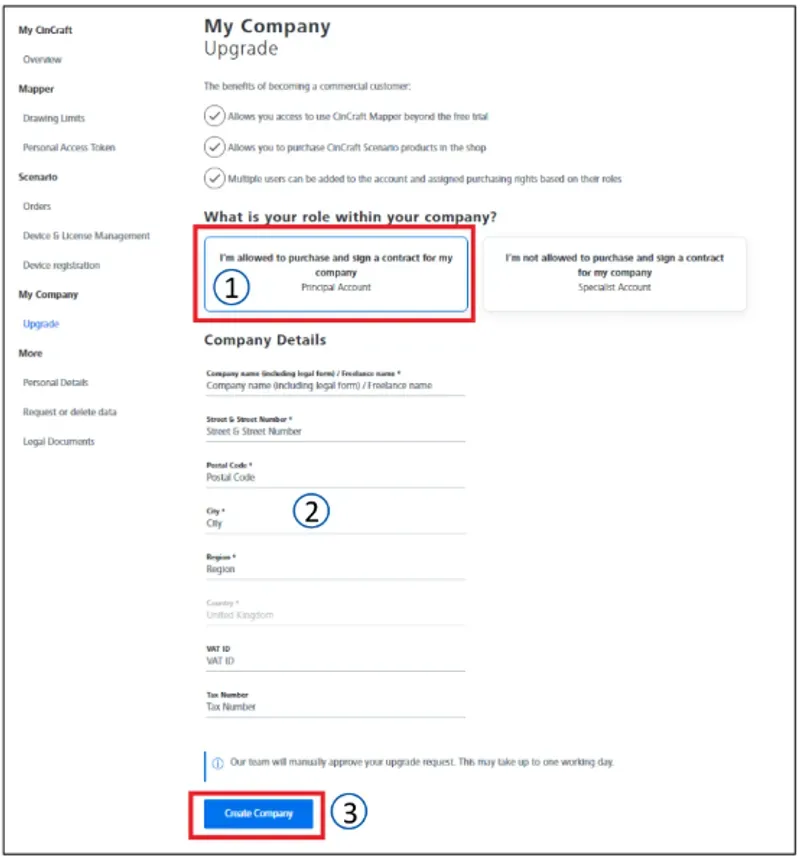
Task: Go to Personal Access Token page
Action: click(69, 147)
